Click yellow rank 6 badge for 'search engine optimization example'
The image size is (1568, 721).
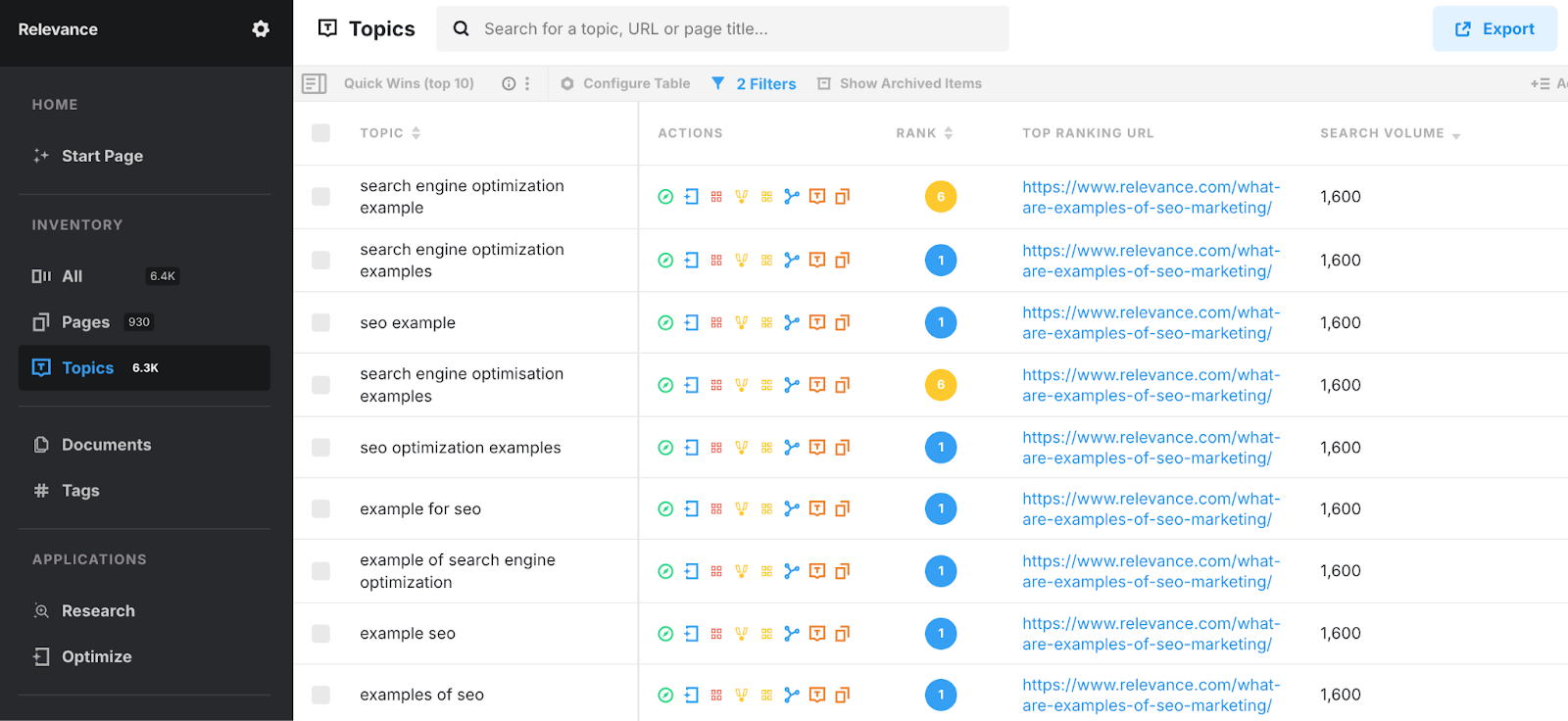[941, 197]
